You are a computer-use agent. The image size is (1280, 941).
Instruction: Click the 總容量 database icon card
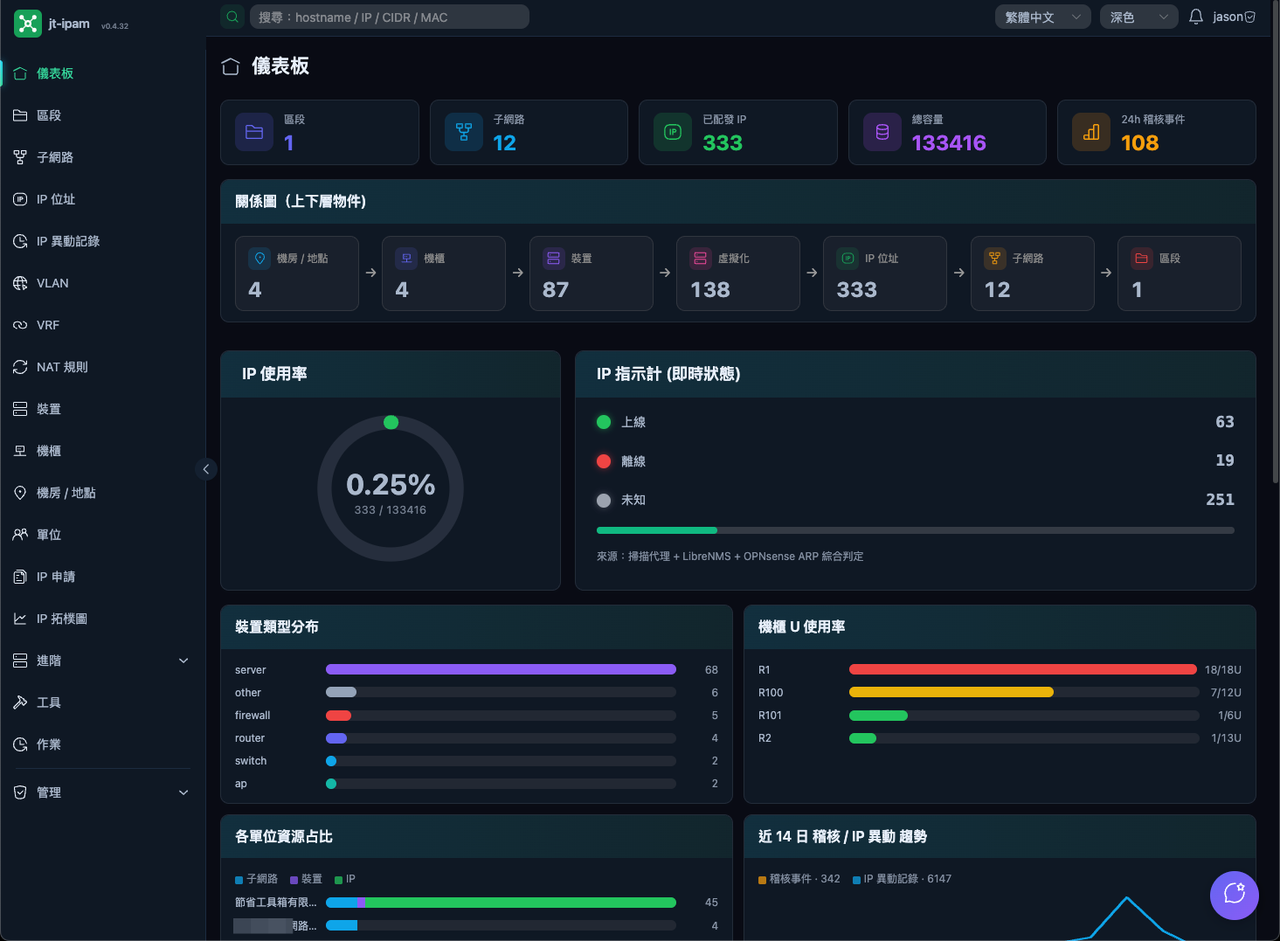(x=882, y=132)
